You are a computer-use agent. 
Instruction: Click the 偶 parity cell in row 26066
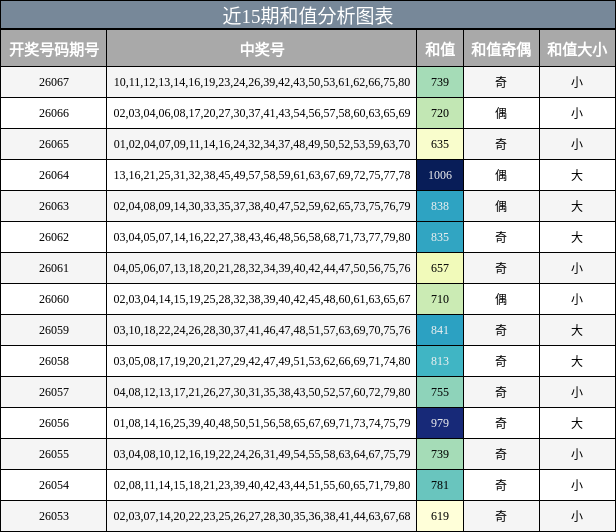pyautogui.click(x=501, y=113)
